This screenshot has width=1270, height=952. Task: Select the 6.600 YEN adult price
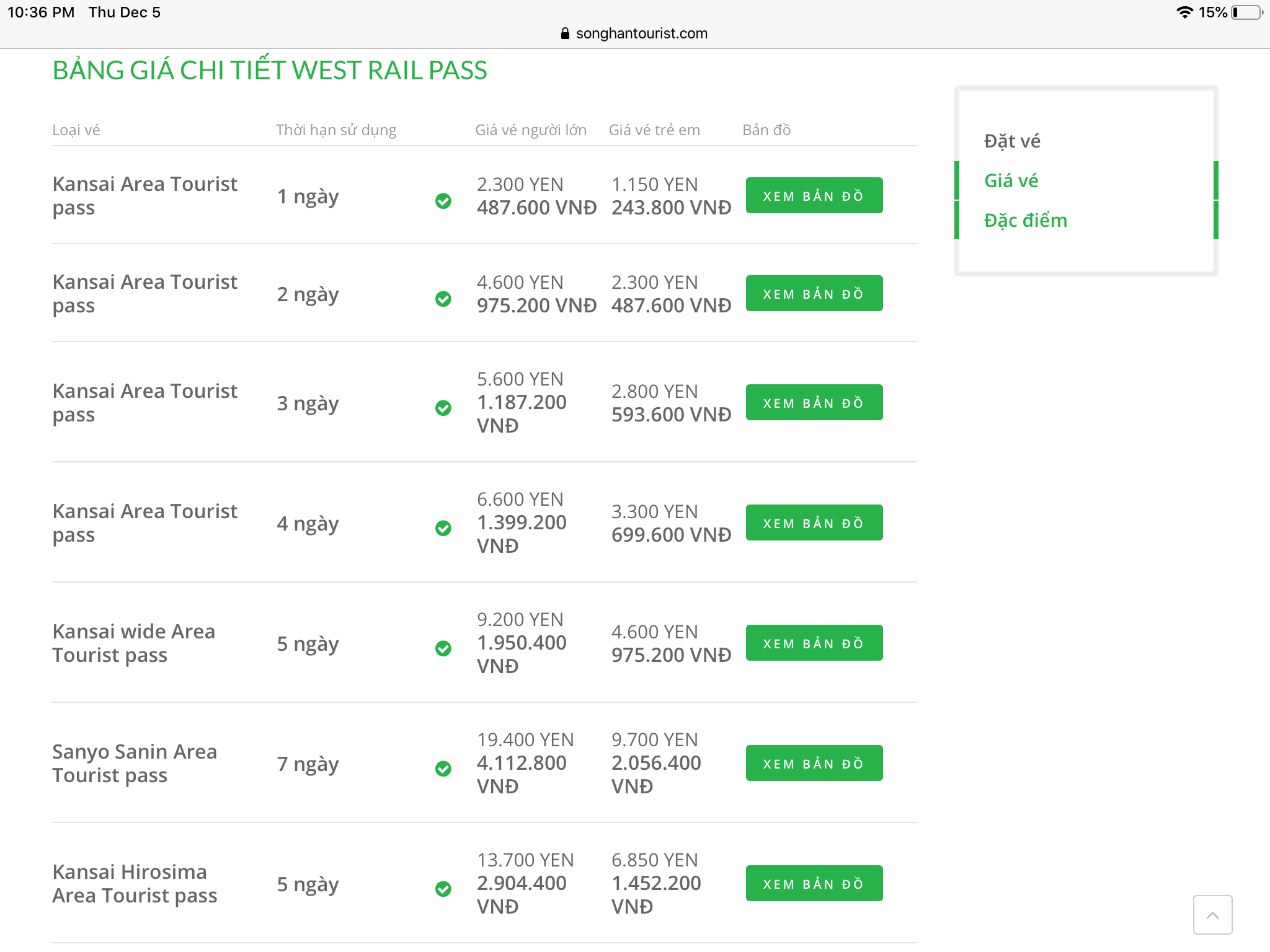[520, 499]
